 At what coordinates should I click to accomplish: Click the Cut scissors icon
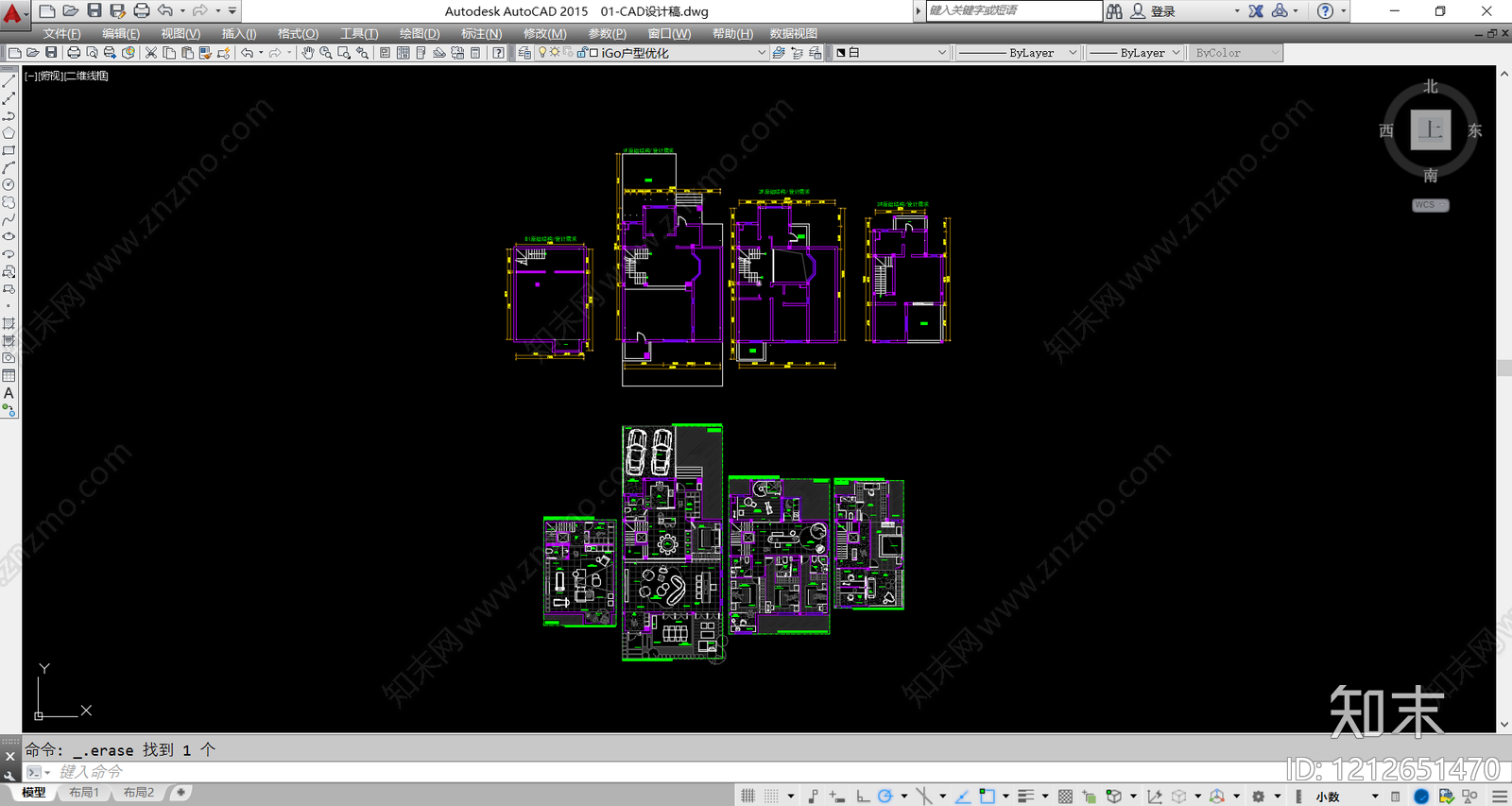coord(150,53)
